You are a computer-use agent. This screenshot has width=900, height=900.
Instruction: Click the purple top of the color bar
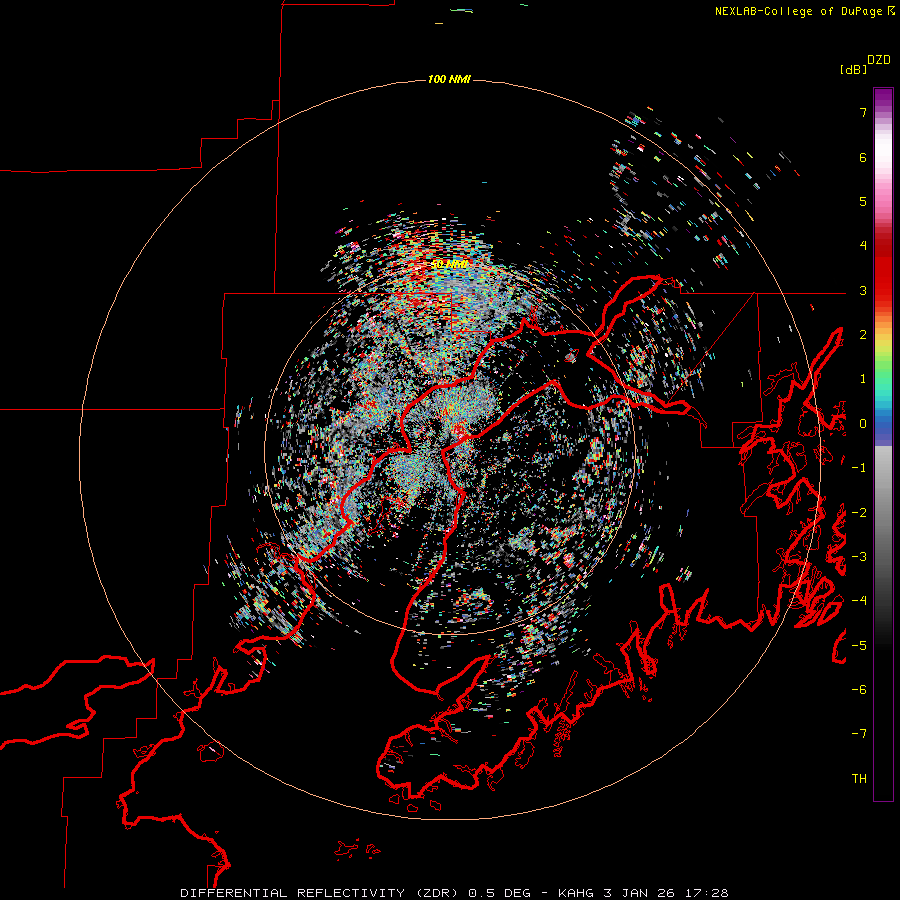point(883,98)
